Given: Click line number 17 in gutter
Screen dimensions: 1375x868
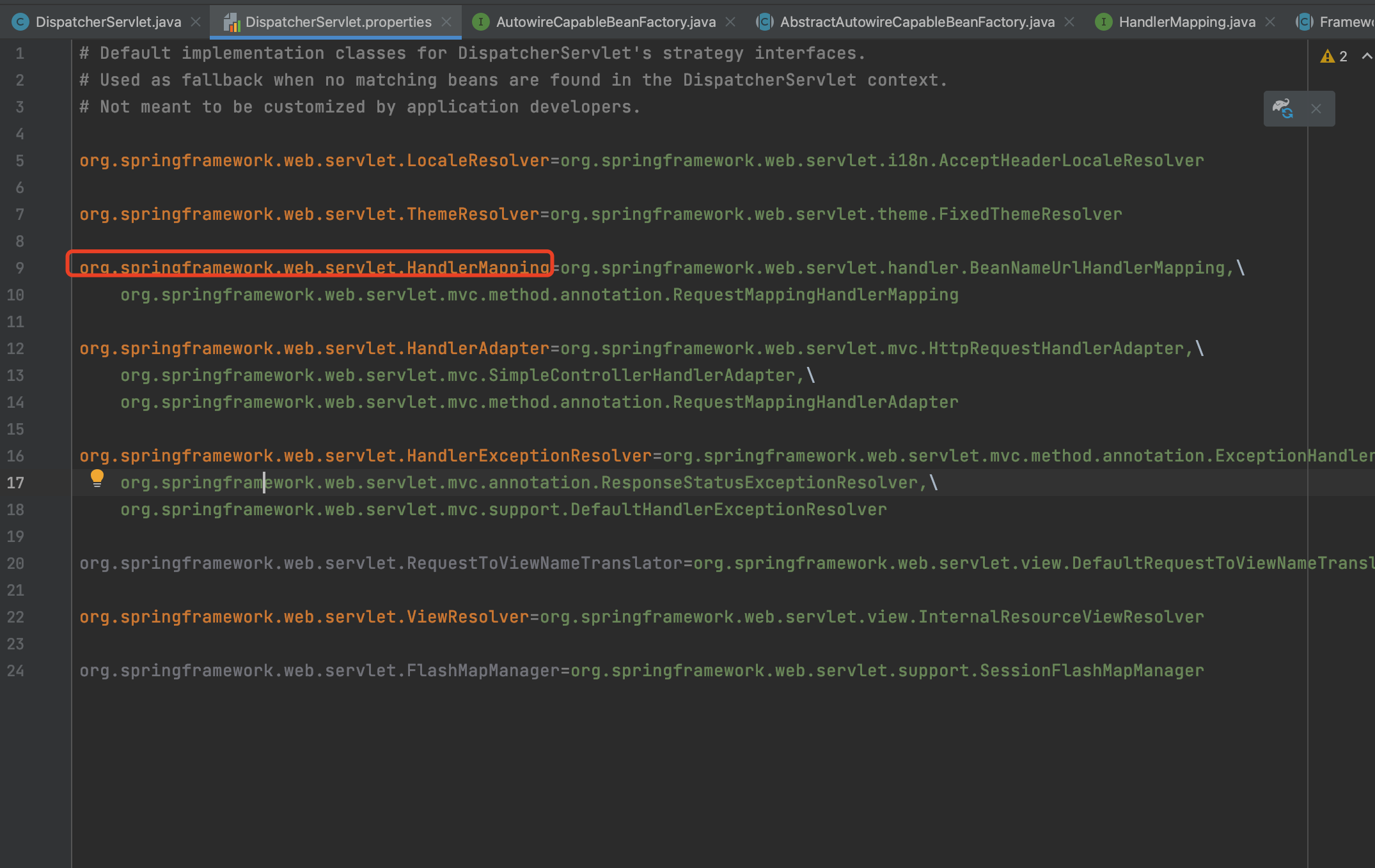Looking at the screenshot, I should [x=16, y=483].
